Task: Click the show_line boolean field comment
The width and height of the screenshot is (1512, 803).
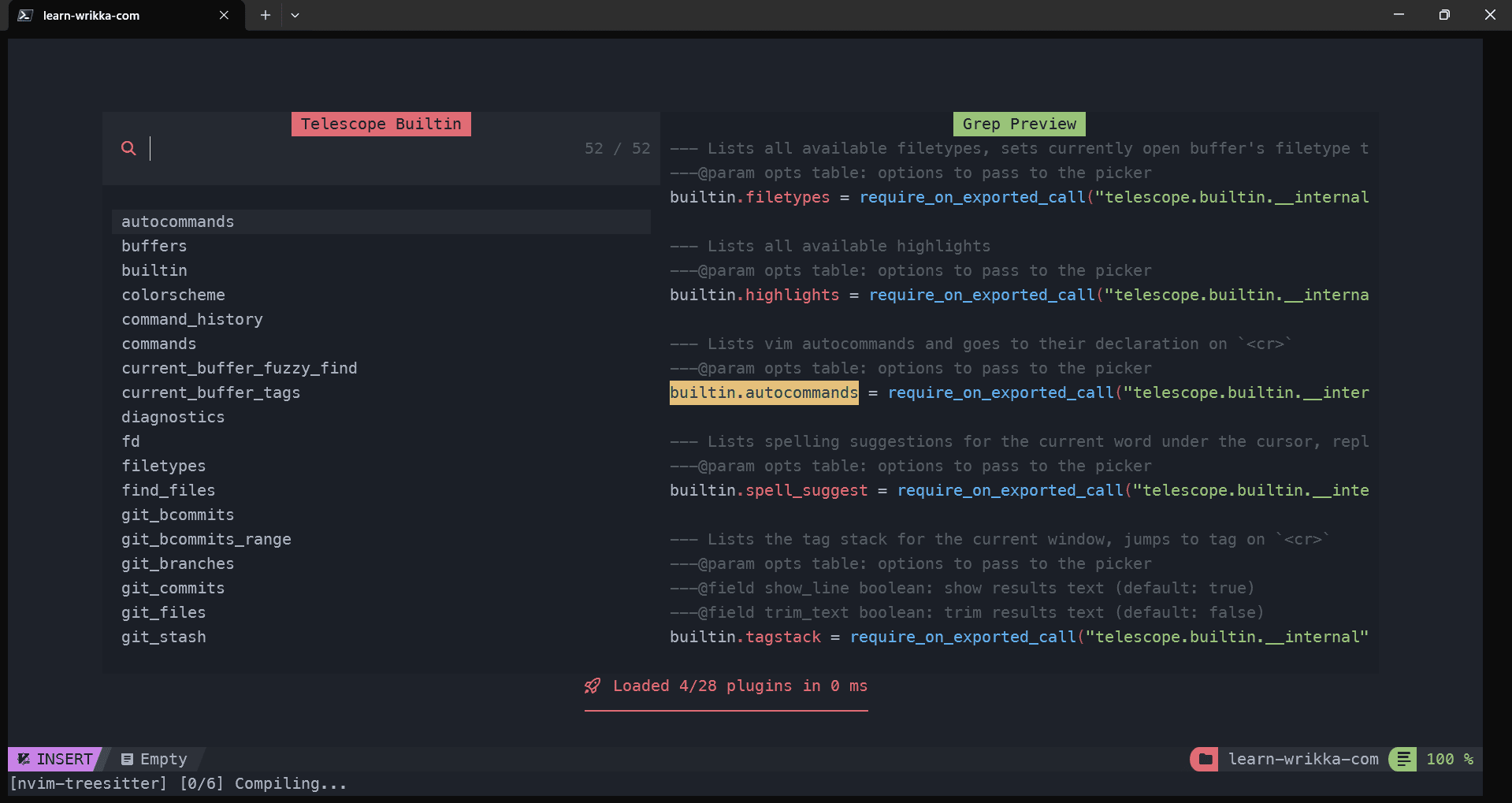Action: click(x=962, y=588)
